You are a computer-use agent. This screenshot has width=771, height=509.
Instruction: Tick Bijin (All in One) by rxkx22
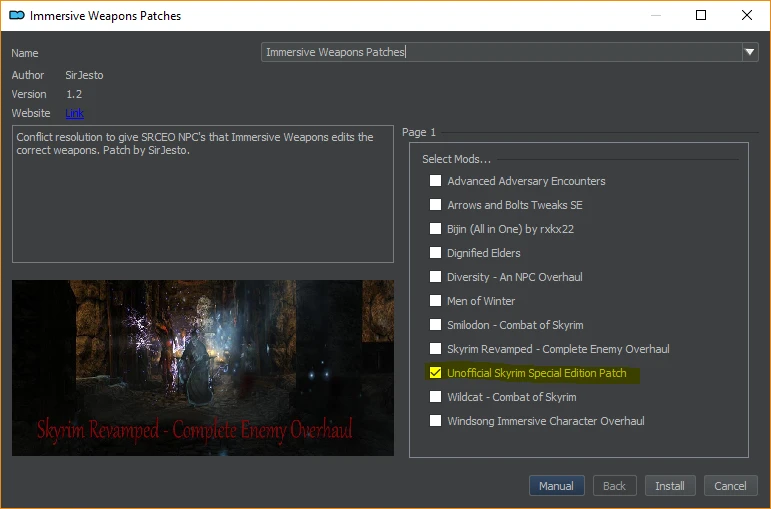435,229
